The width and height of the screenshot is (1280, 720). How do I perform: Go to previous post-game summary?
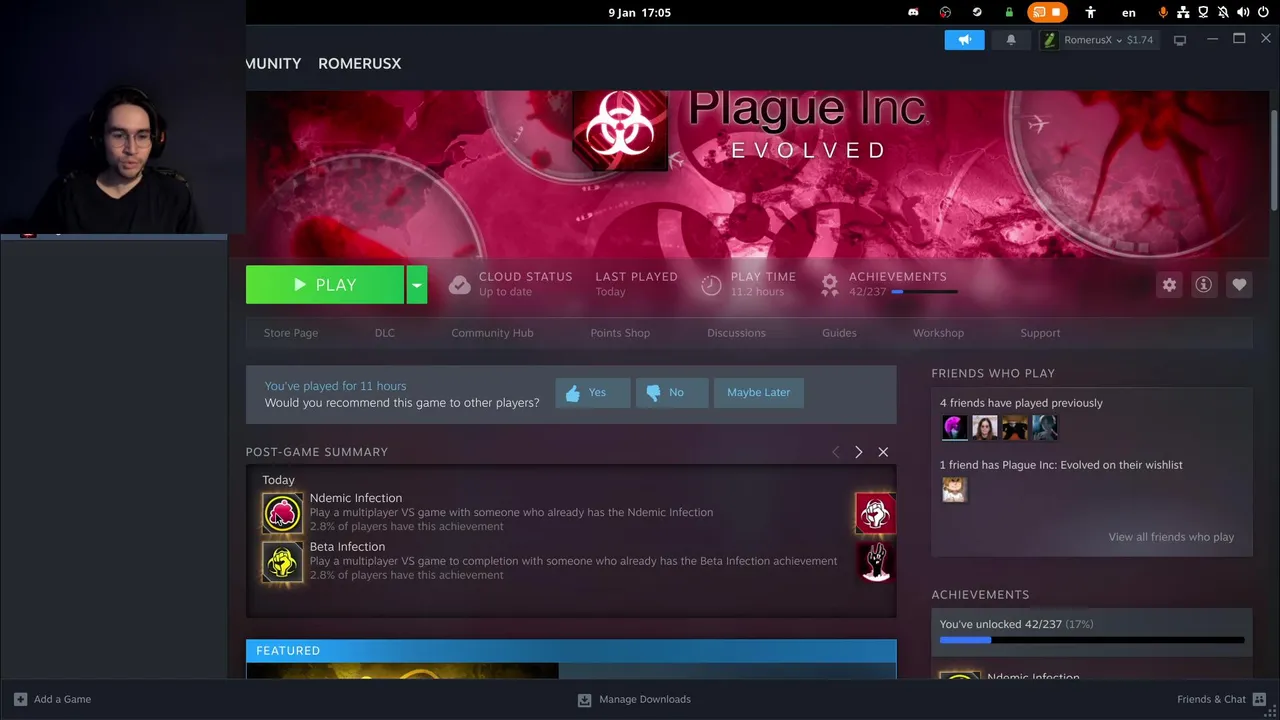coord(836,452)
